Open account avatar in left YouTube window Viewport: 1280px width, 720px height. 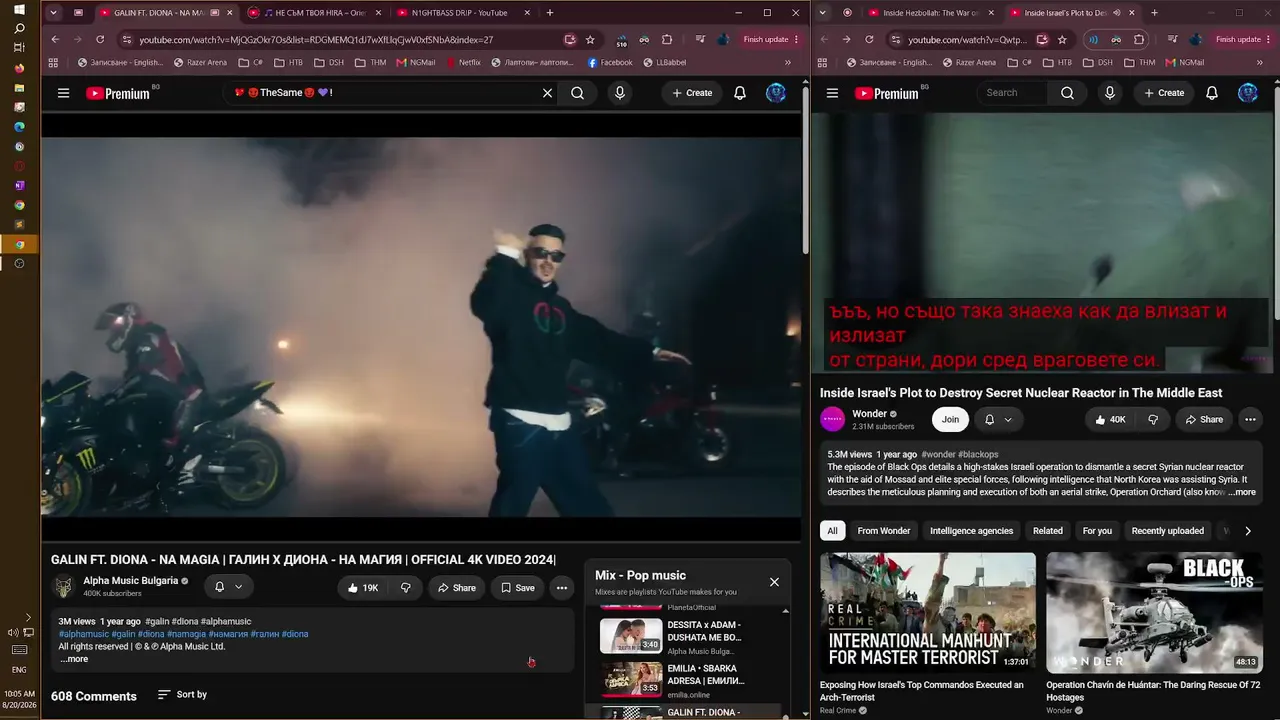point(776,93)
